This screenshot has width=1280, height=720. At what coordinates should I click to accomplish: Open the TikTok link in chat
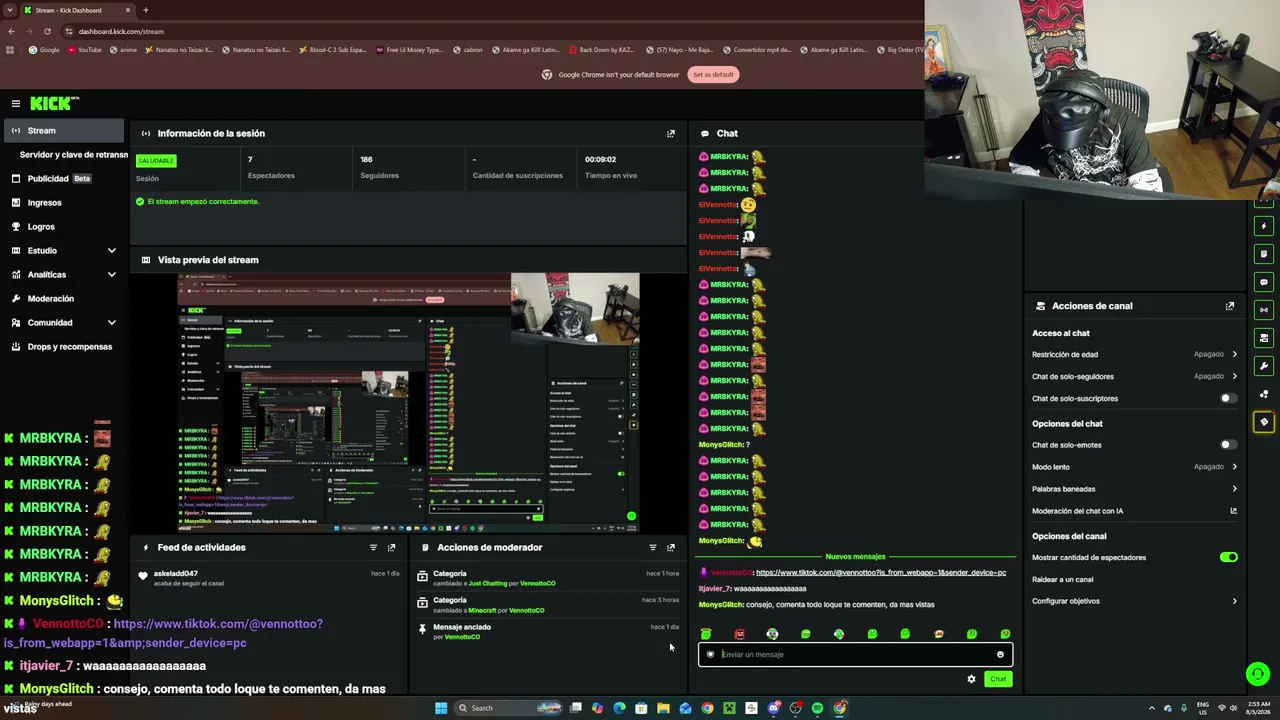pyautogui.click(x=881, y=572)
